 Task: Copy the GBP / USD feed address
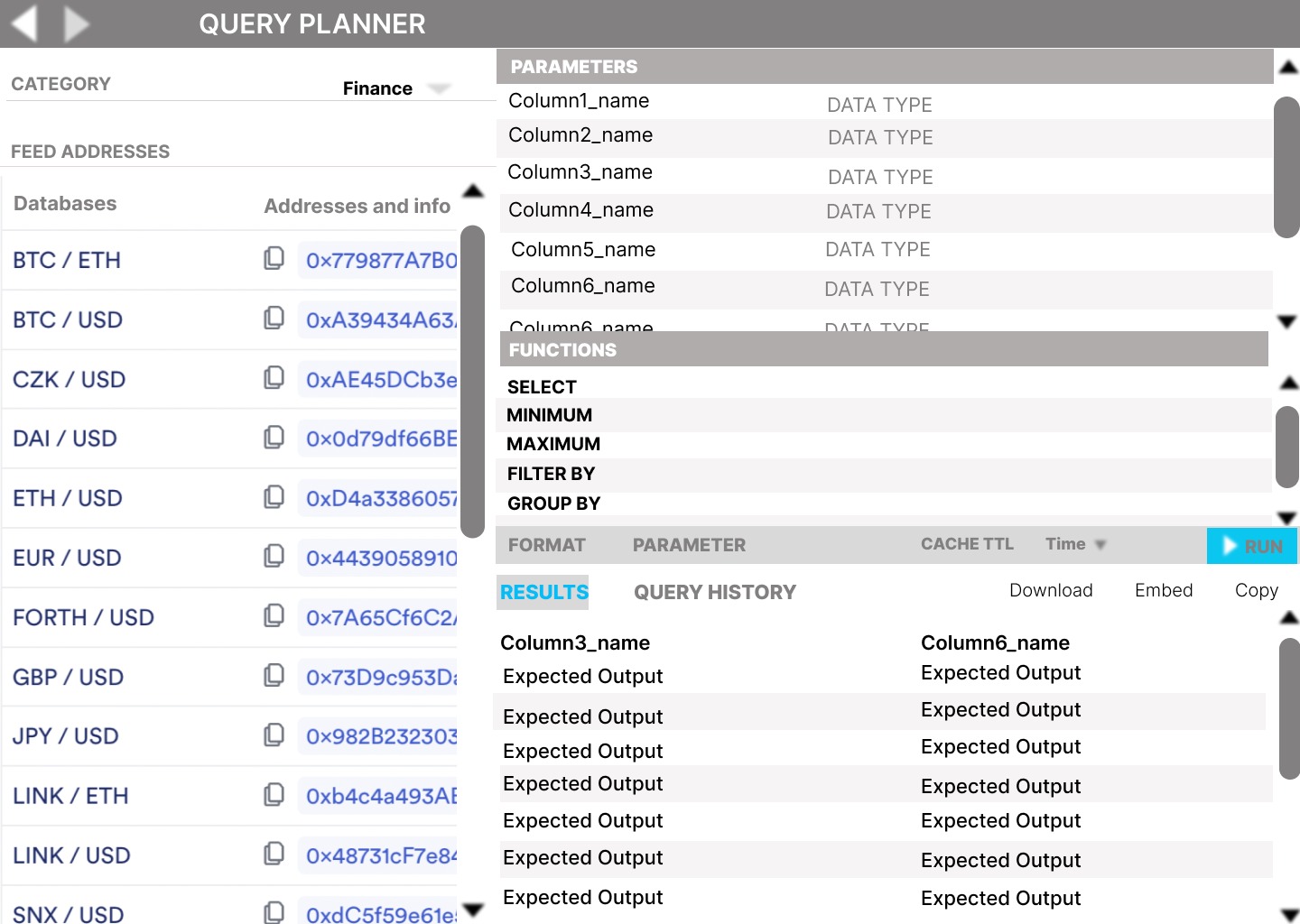tap(274, 676)
